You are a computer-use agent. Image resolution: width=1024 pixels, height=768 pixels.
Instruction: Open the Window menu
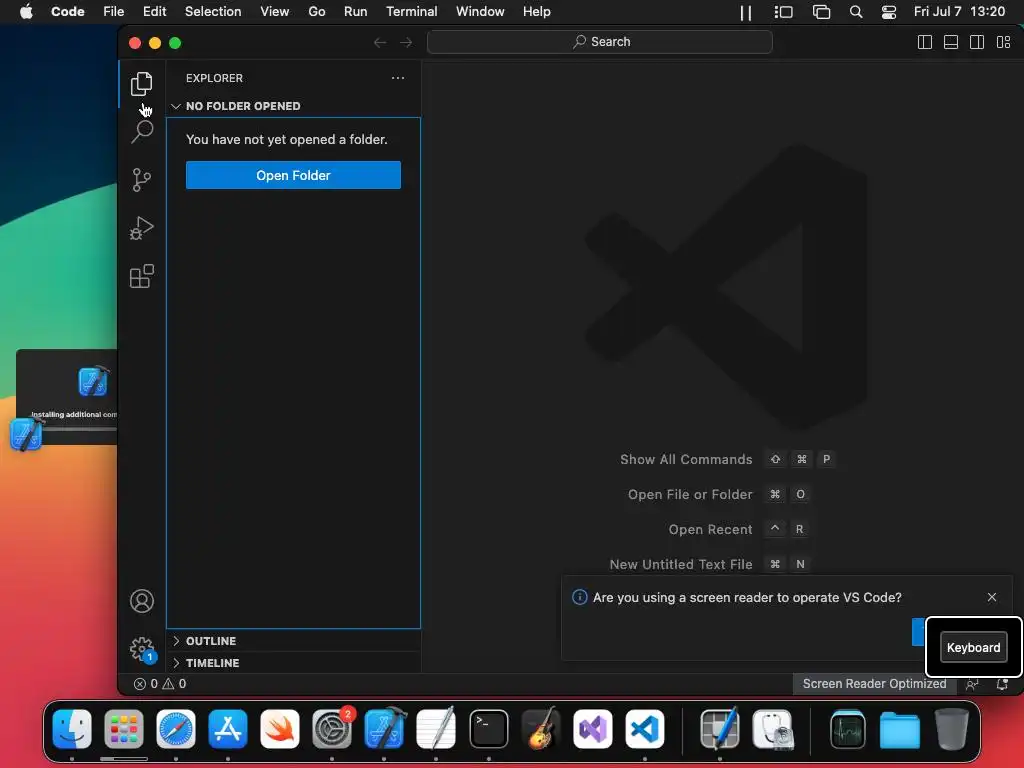pyautogui.click(x=480, y=12)
